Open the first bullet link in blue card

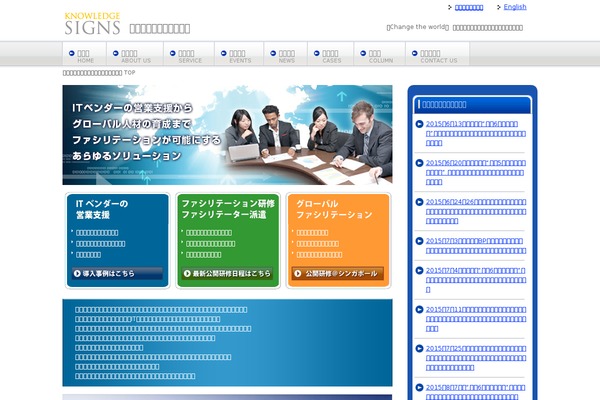coord(97,233)
